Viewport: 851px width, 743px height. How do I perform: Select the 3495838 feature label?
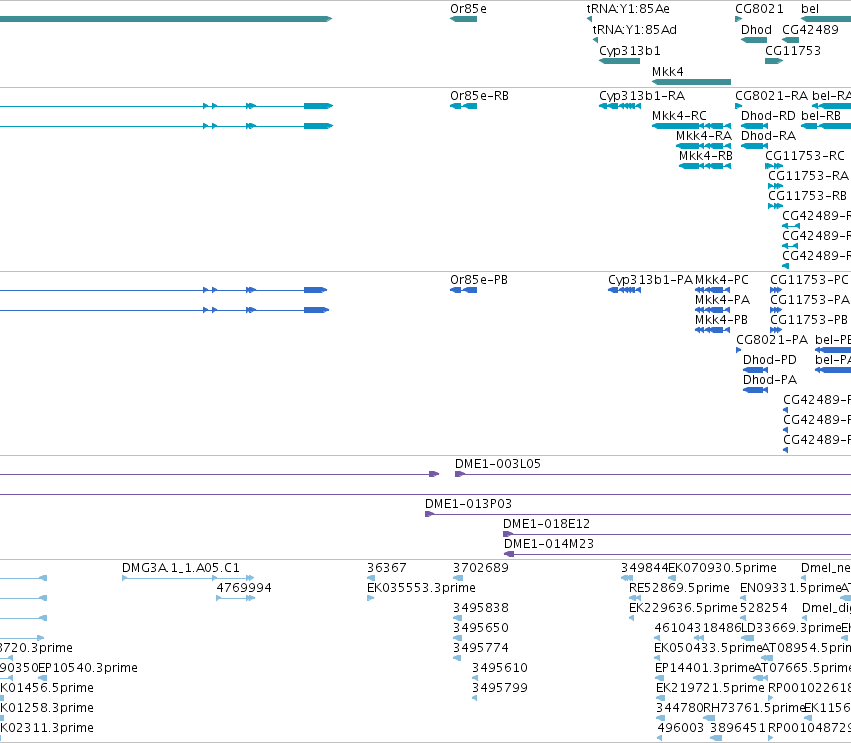point(481,608)
